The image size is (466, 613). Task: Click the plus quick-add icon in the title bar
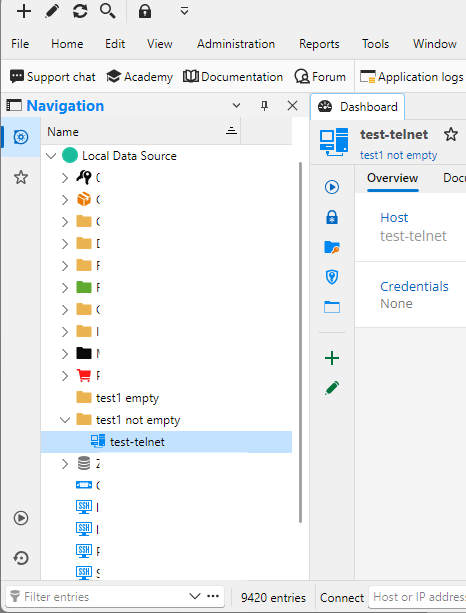point(24,11)
